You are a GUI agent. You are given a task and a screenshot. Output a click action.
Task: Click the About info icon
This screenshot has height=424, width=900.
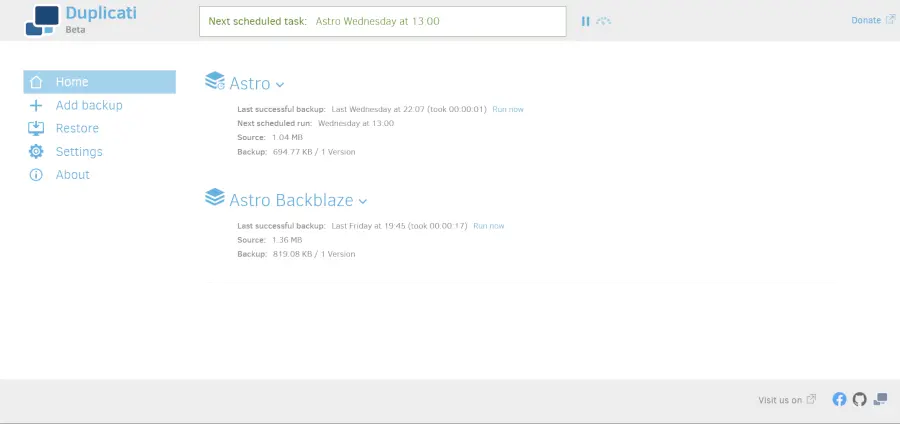pyautogui.click(x=36, y=174)
